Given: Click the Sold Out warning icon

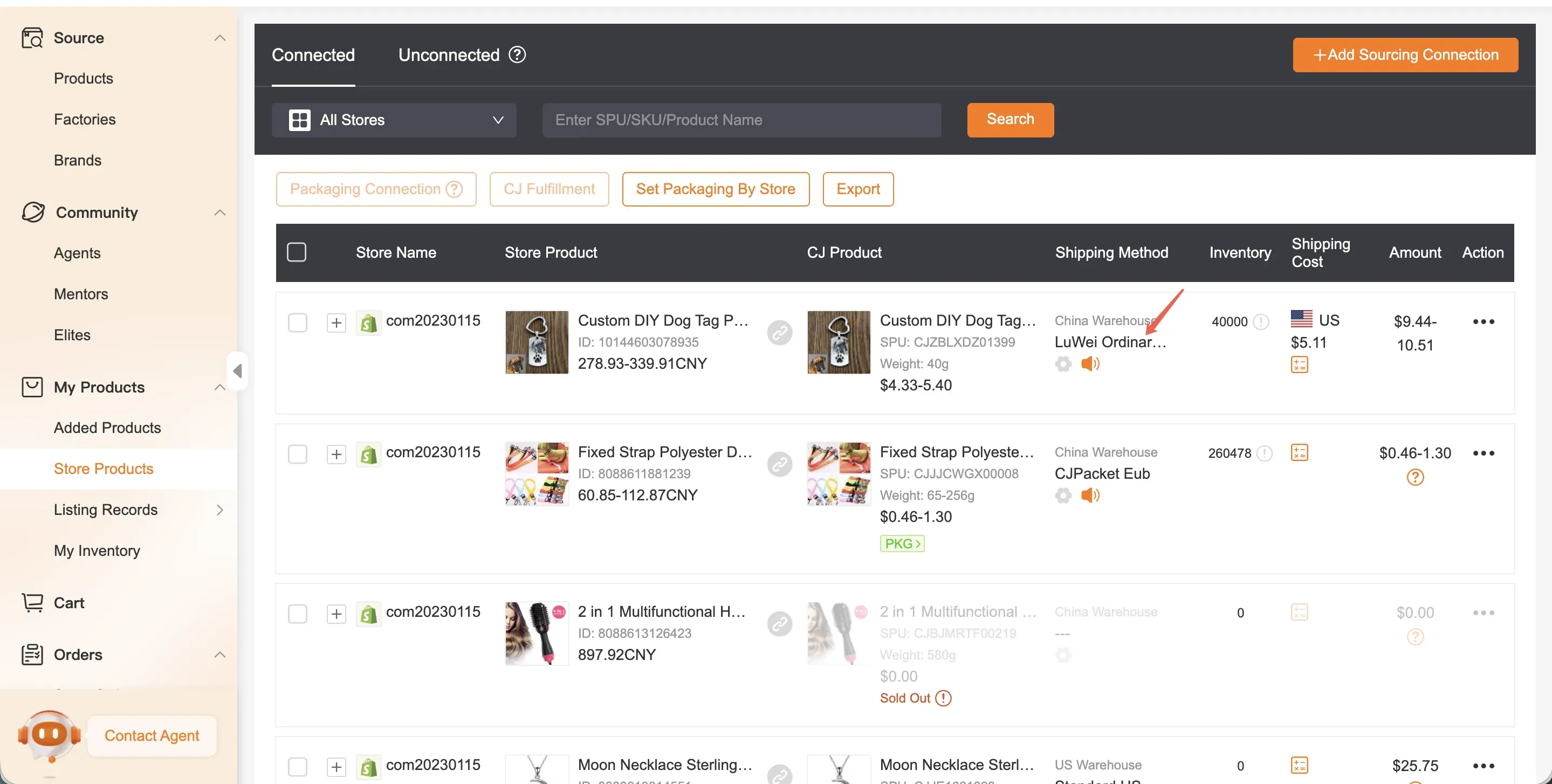Looking at the screenshot, I should pyautogui.click(x=944, y=698).
